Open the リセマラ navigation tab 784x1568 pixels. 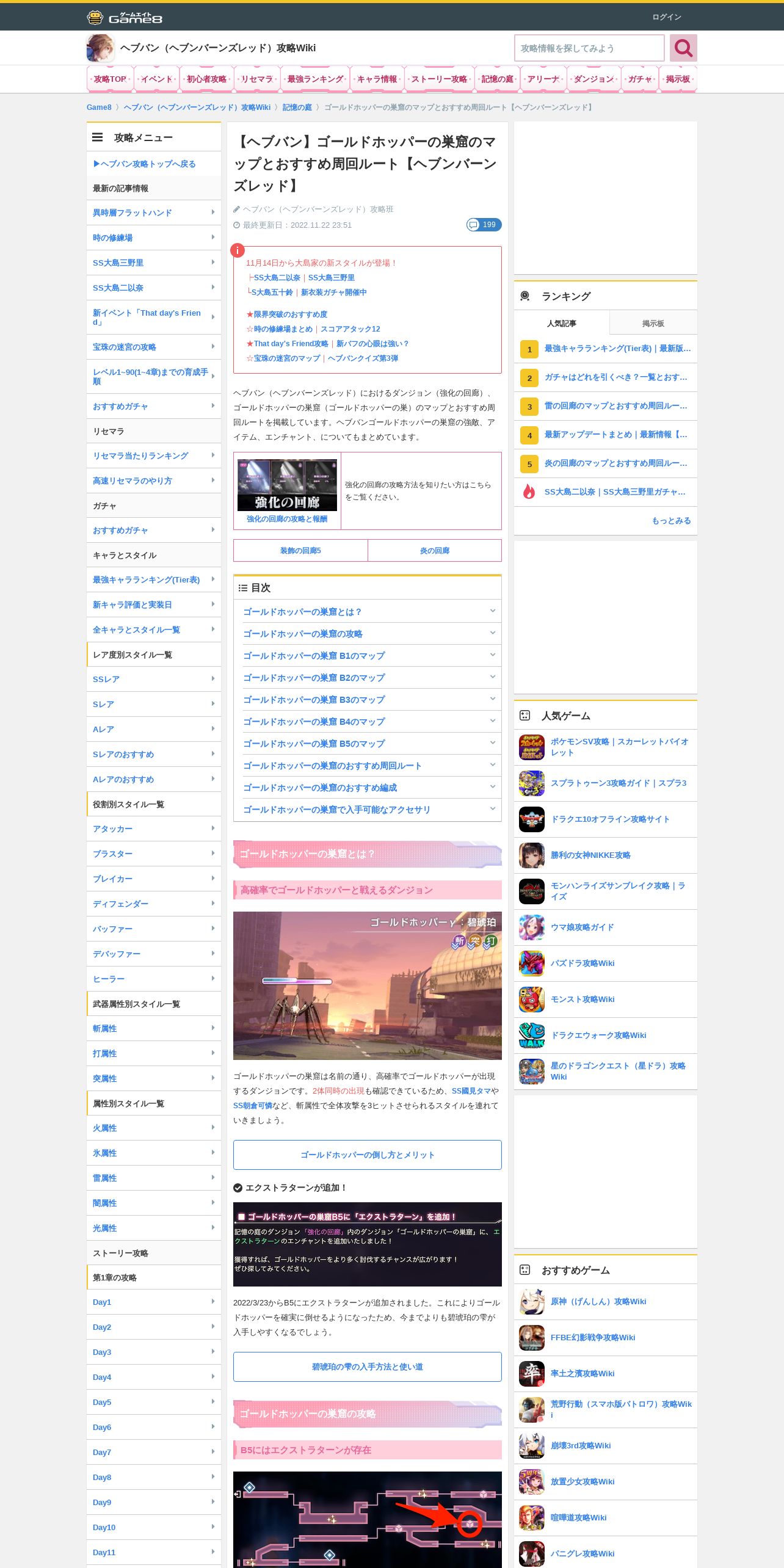click(x=256, y=79)
